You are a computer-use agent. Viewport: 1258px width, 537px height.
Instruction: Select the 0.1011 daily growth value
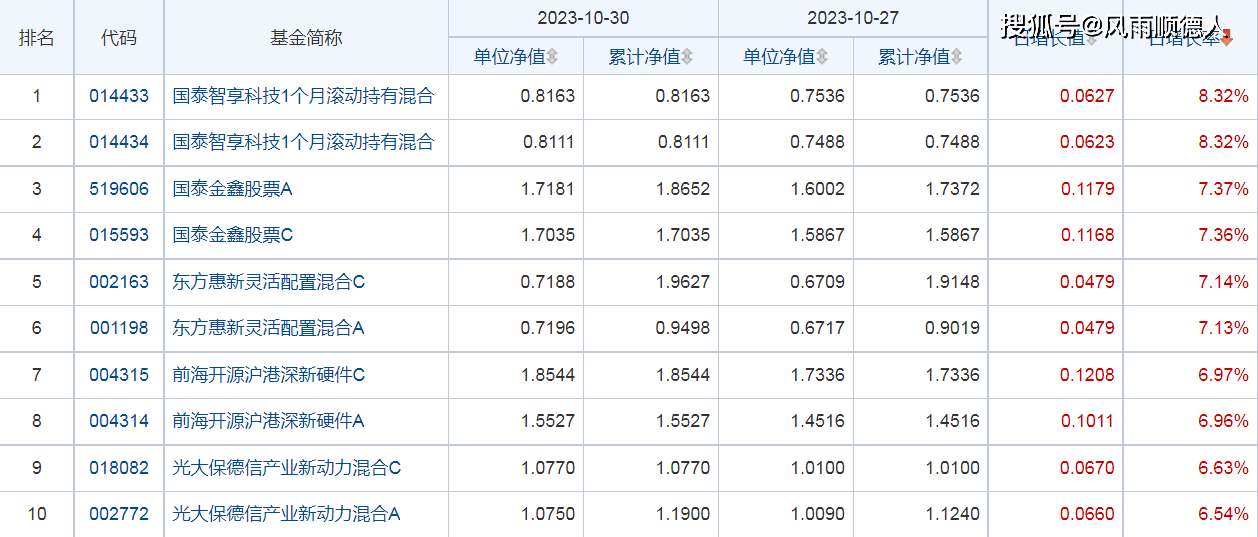(x=1087, y=421)
